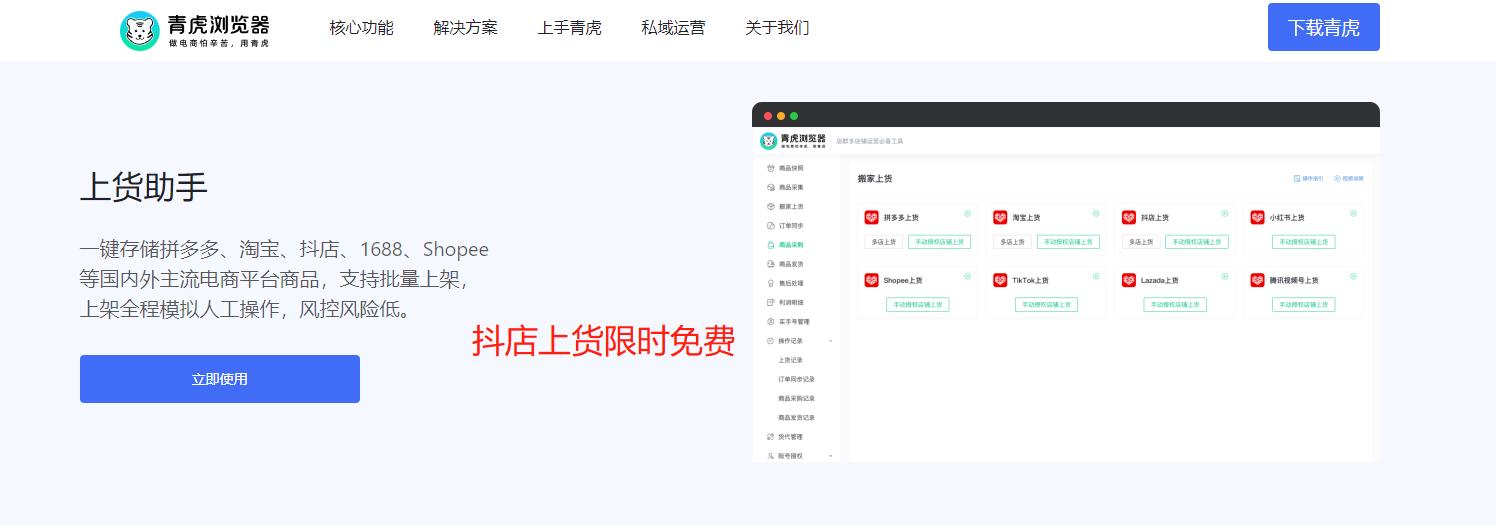Open 商品采购记录 under 操作记录
Image resolution: width=1496 pixels, height=525 pixels.
pyautogui.click(x=796, y=398)
